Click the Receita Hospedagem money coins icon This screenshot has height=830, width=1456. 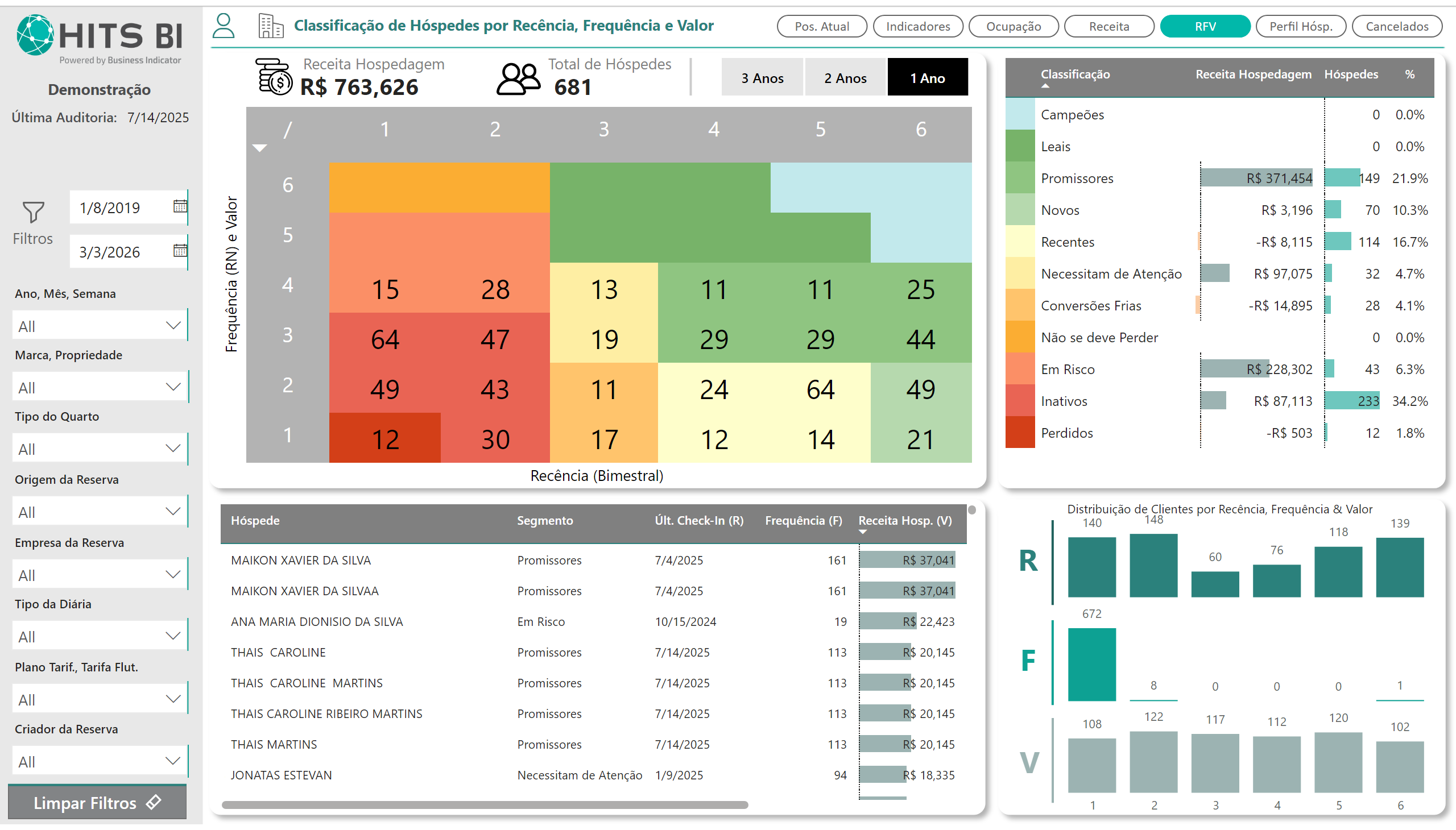(x=275, y=76)
